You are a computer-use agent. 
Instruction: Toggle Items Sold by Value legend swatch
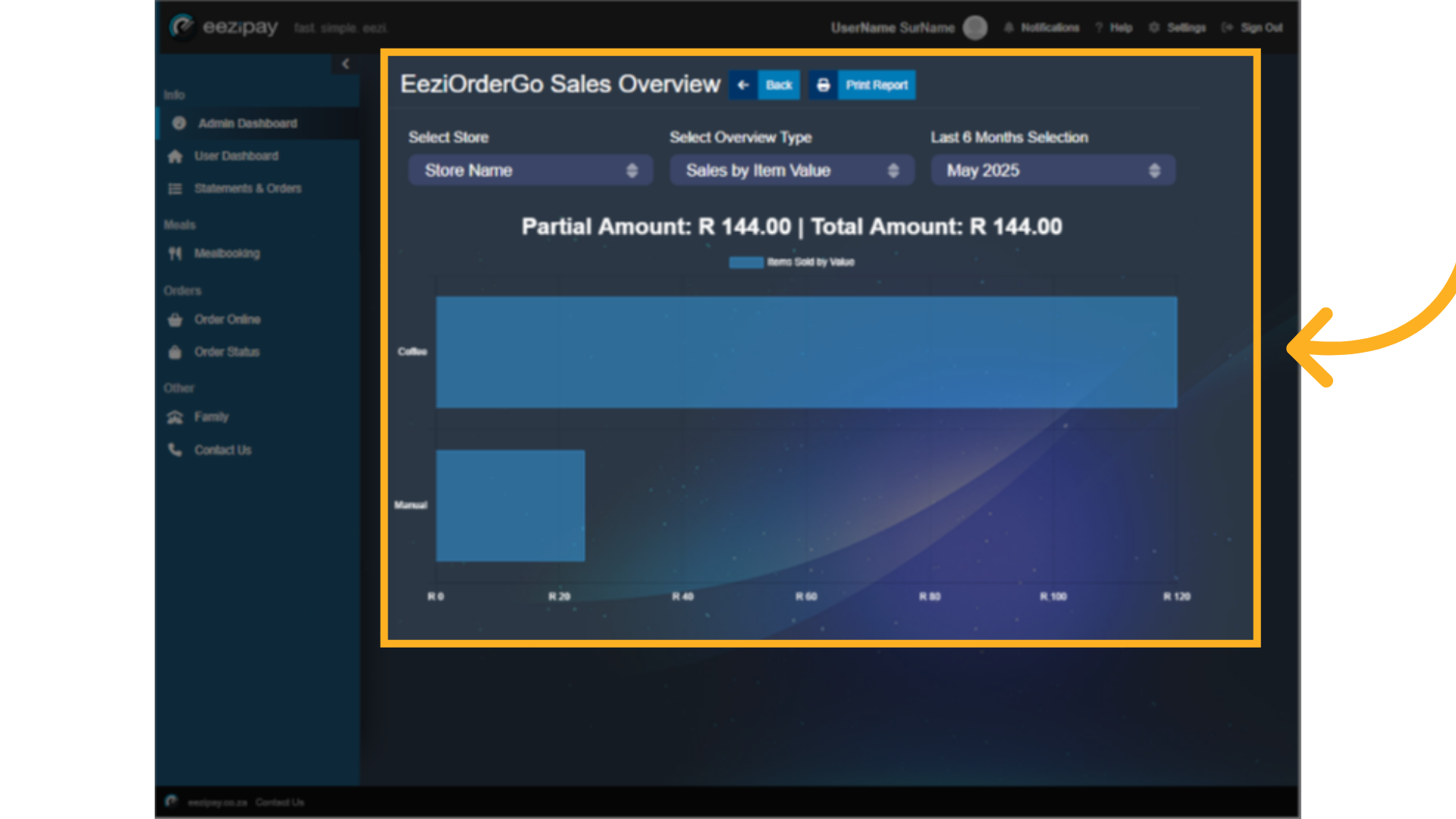746,262
